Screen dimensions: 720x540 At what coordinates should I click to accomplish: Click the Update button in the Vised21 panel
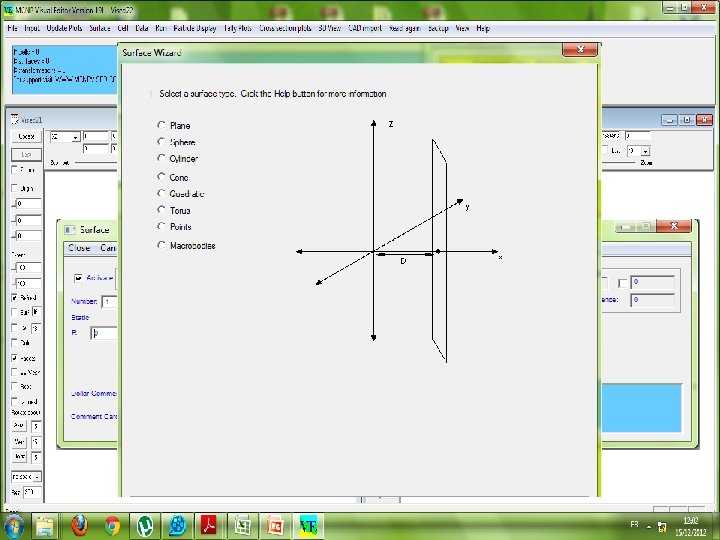[26, 136]
